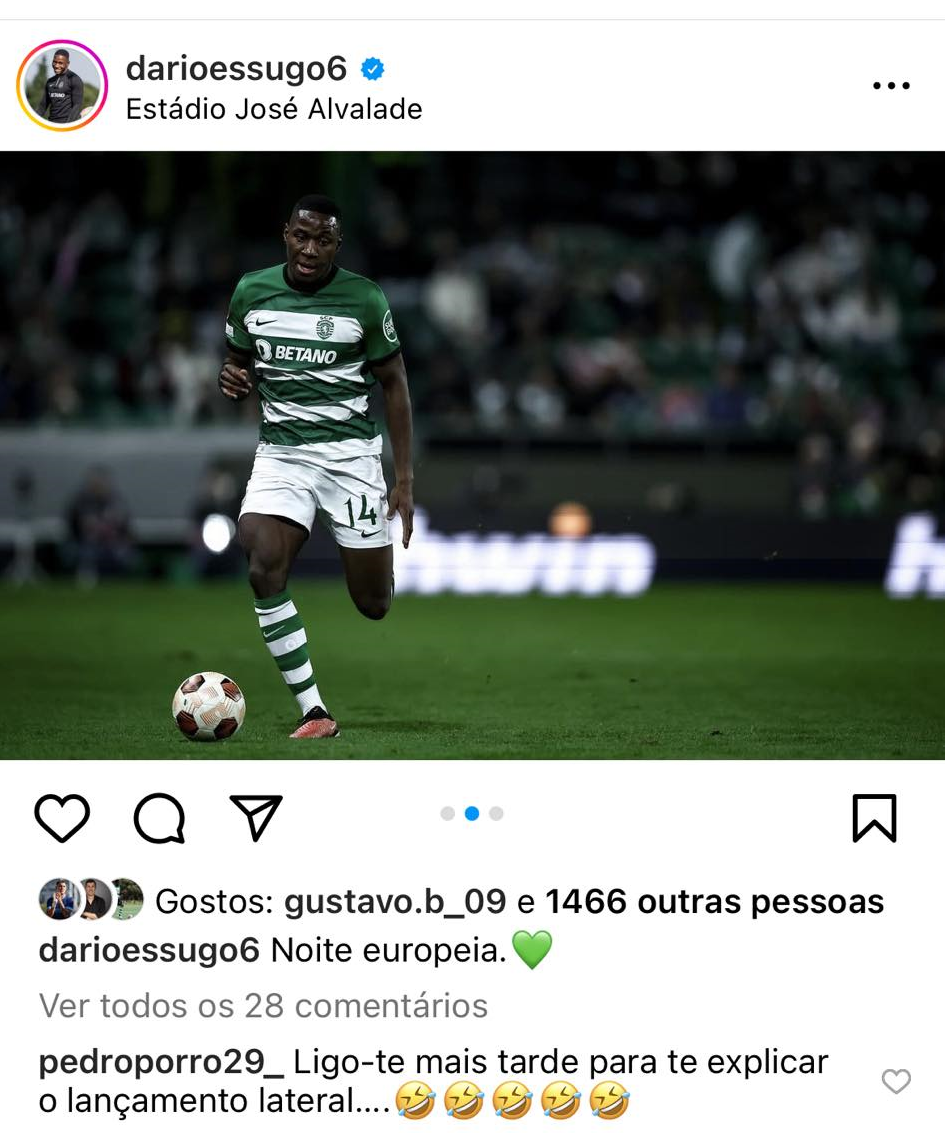The image size is (951, 1146).
Task: Save the post with bookmark icon
Action: point(874,818)
